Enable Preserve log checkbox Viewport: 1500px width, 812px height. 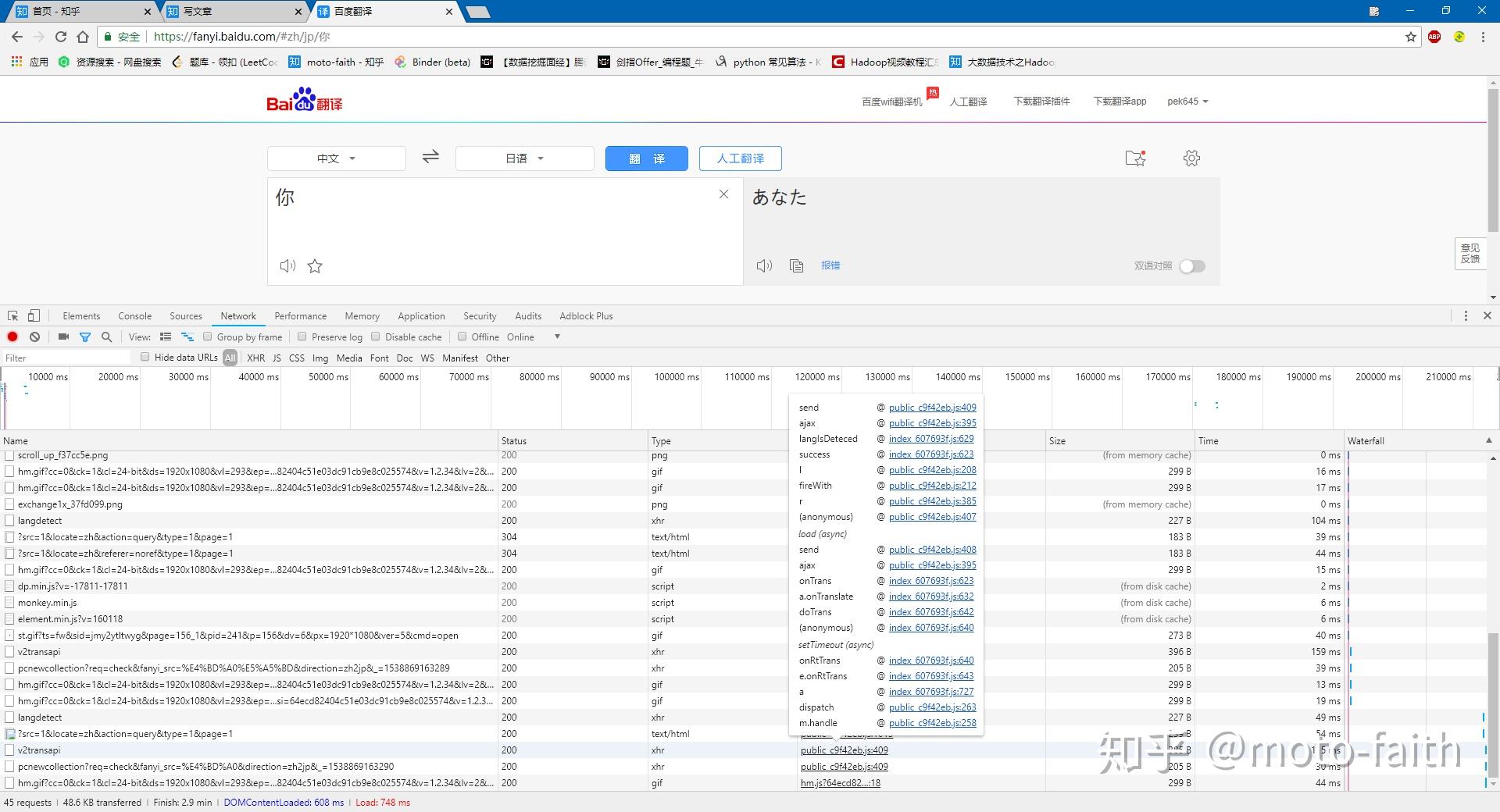pyautogui.click(x=302, y=337)
